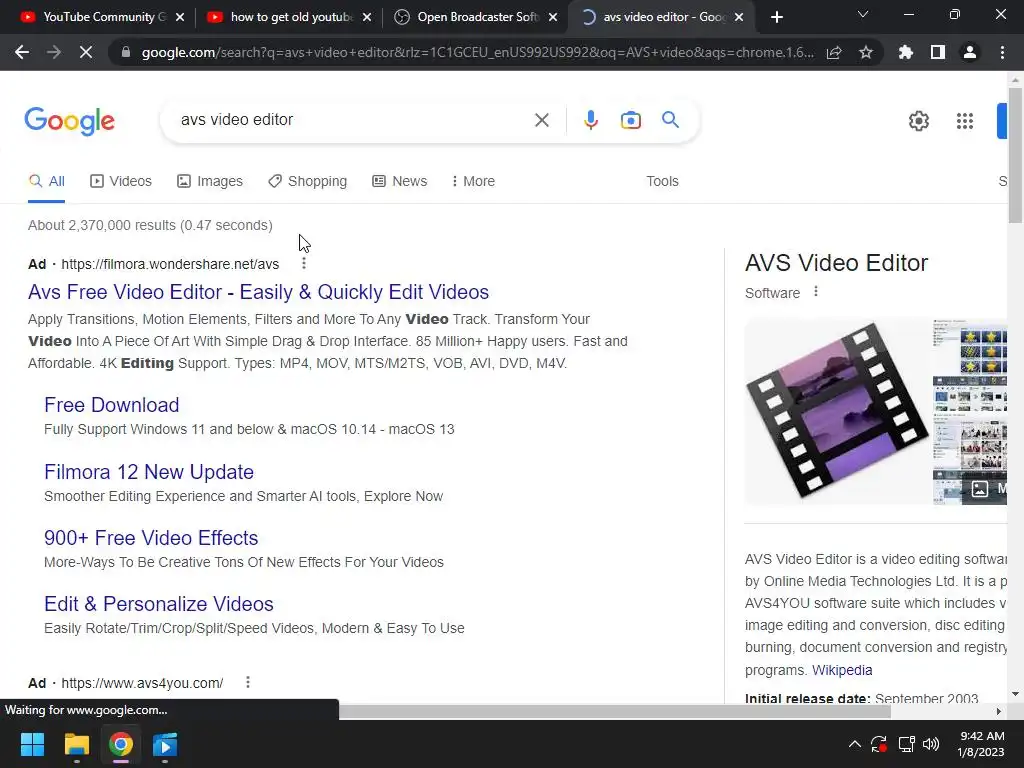This screenshot has height=768, width=1024.
Task: Click the https://filmora.wondershare.net/avs ad URL
Action: click(x=170, y=264)
